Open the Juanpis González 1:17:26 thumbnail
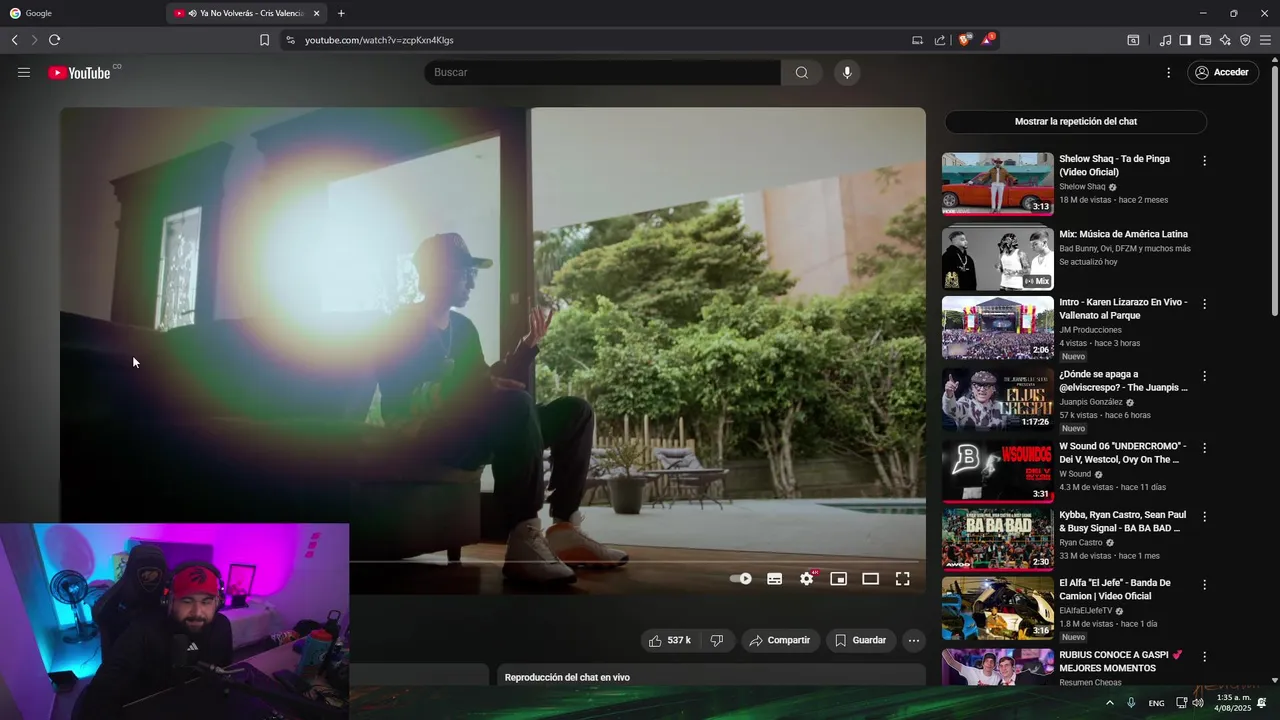The width and height of the screenshot is (1280, 720). (x=997, y=400)
